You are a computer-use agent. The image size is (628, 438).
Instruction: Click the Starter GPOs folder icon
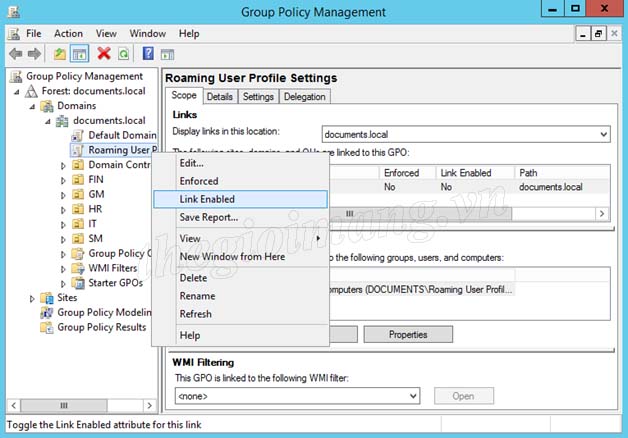[78, 283]
